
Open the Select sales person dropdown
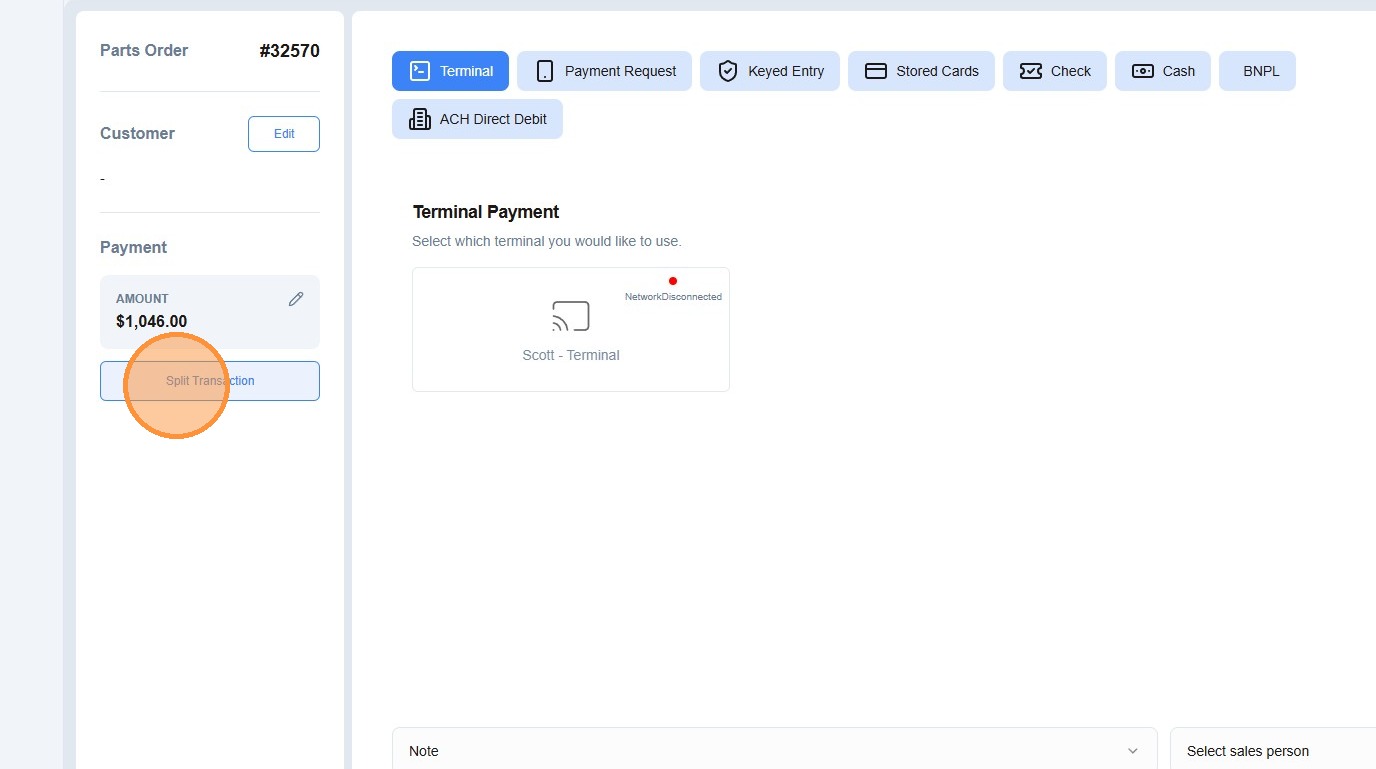tap(1273, 751)
